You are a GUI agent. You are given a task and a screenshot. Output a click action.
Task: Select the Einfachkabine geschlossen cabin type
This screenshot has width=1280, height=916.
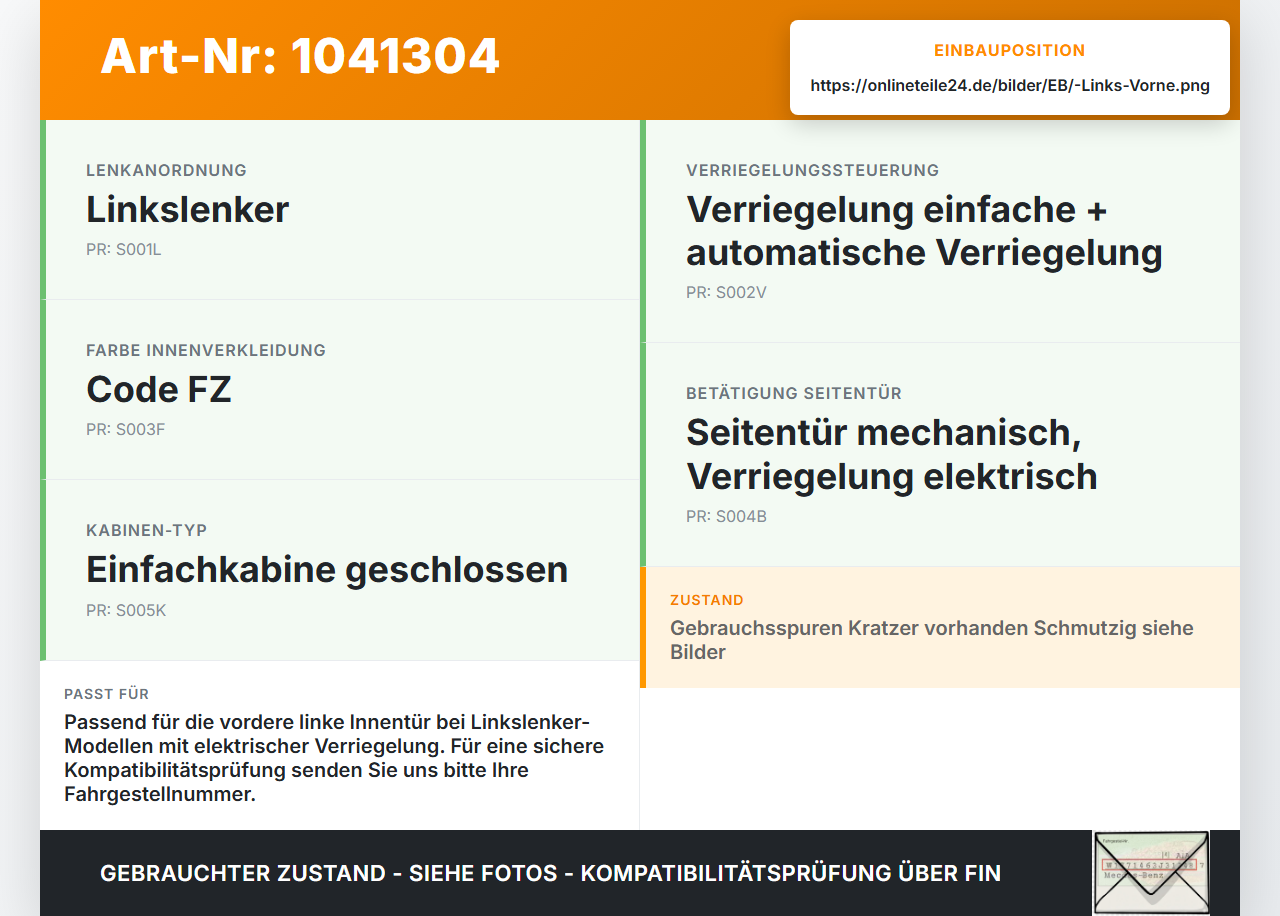pyautogui.click(x=327, y=570)
